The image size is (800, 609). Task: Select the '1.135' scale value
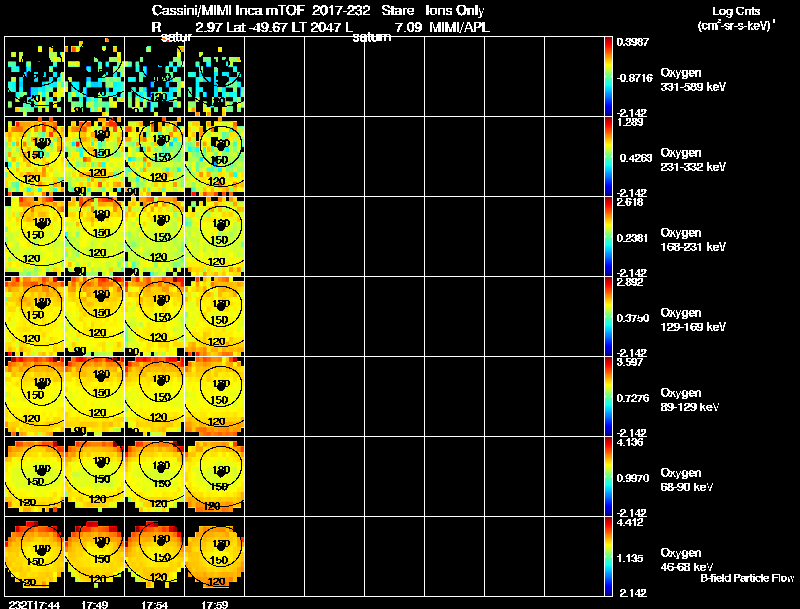pyautogui.click(x=630, y=559)
